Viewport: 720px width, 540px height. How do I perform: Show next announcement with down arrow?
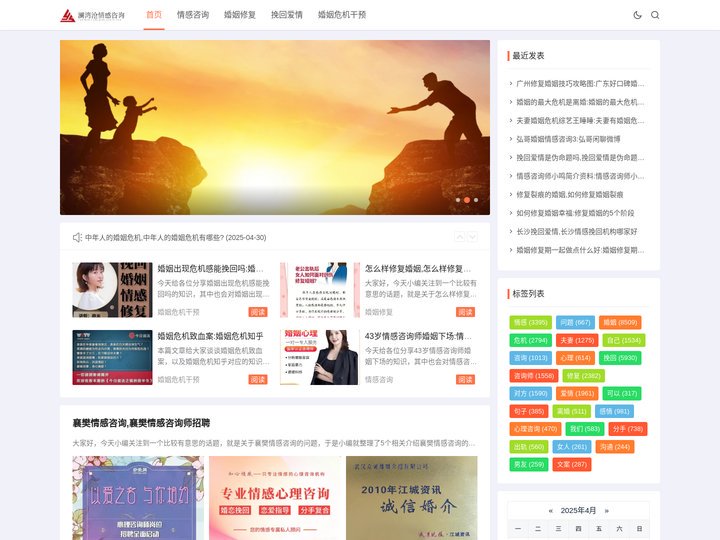472,237
